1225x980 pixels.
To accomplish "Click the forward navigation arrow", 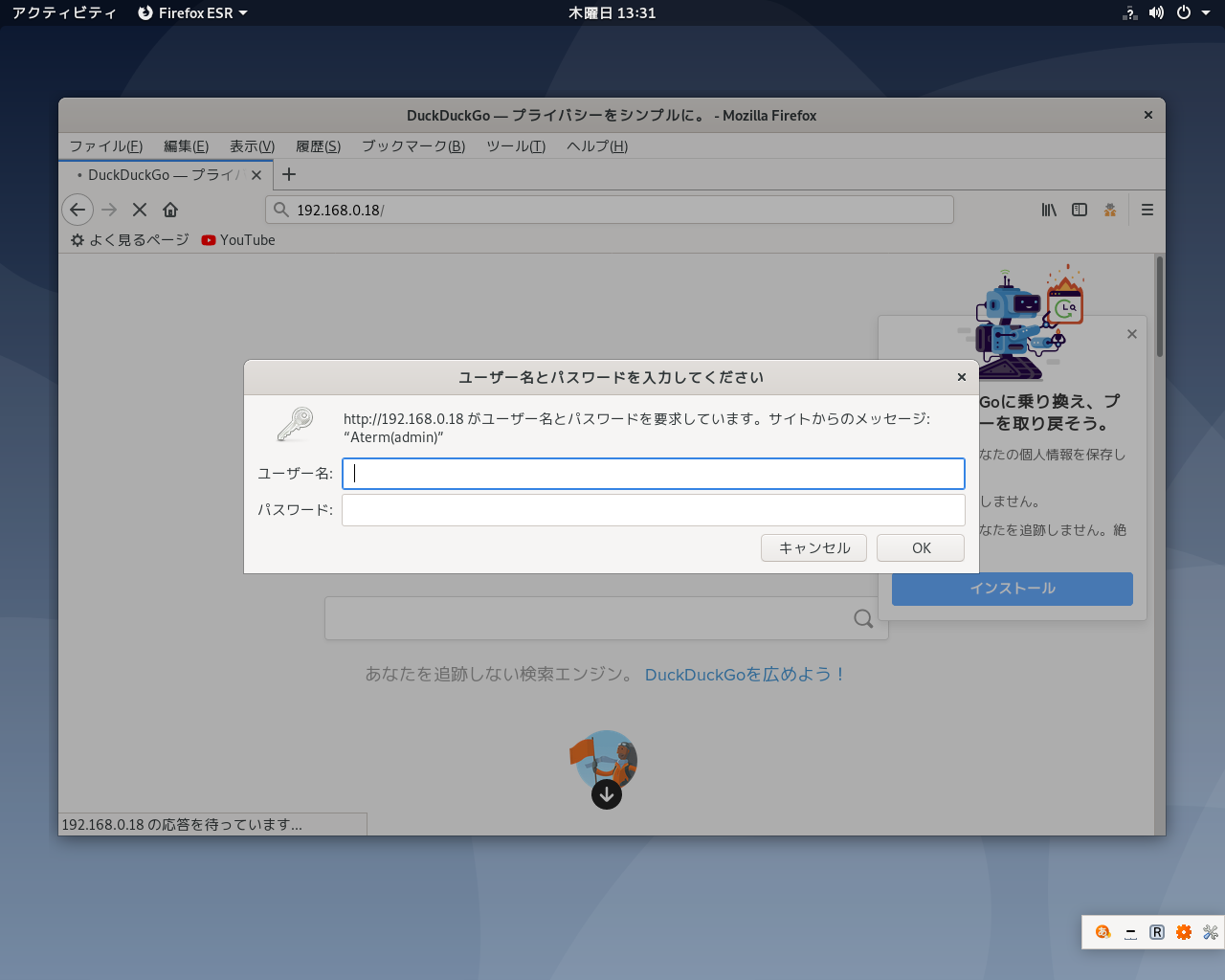I will point(109,210).
